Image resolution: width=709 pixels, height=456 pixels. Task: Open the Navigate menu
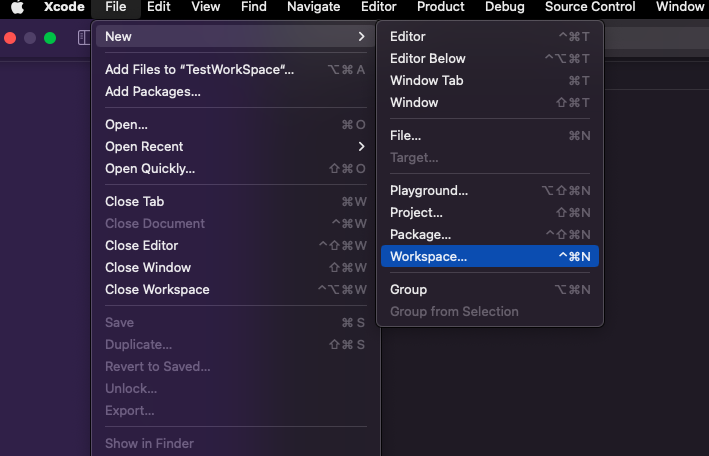click(314, 7)
